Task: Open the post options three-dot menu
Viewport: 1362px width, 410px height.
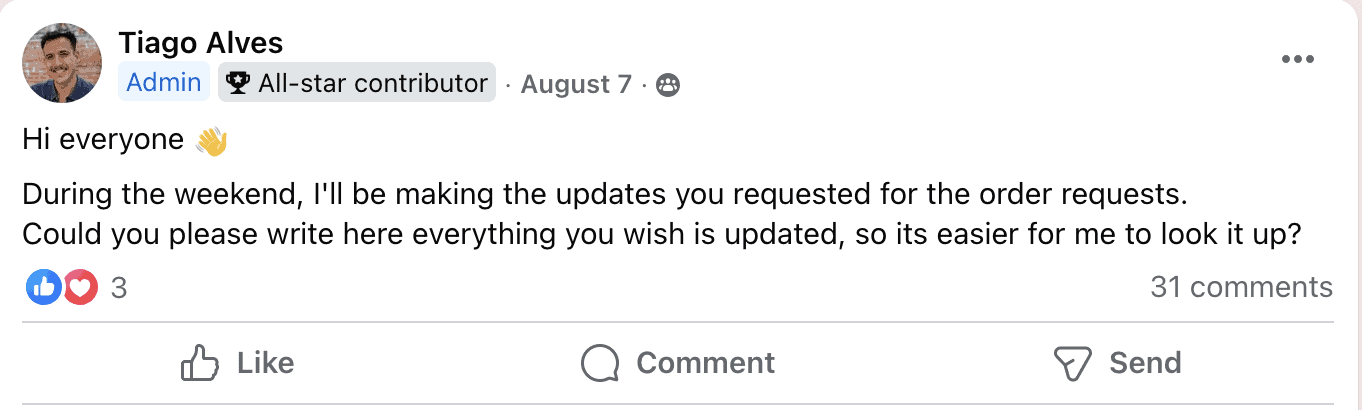Action: [x=1297, y=60]
